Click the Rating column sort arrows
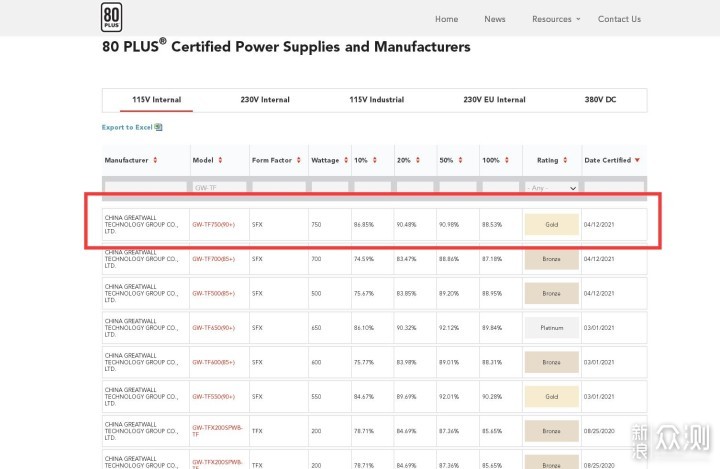Screen dimensions: 720x469 [565, 160]
